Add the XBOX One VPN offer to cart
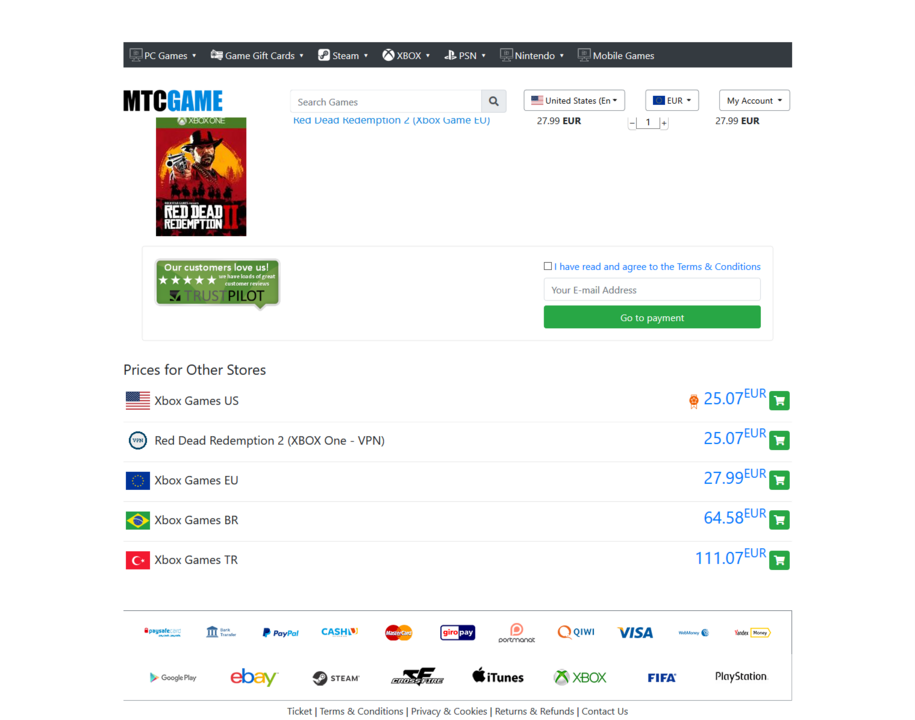Screen dimensions: 915x720 point(779,441)
